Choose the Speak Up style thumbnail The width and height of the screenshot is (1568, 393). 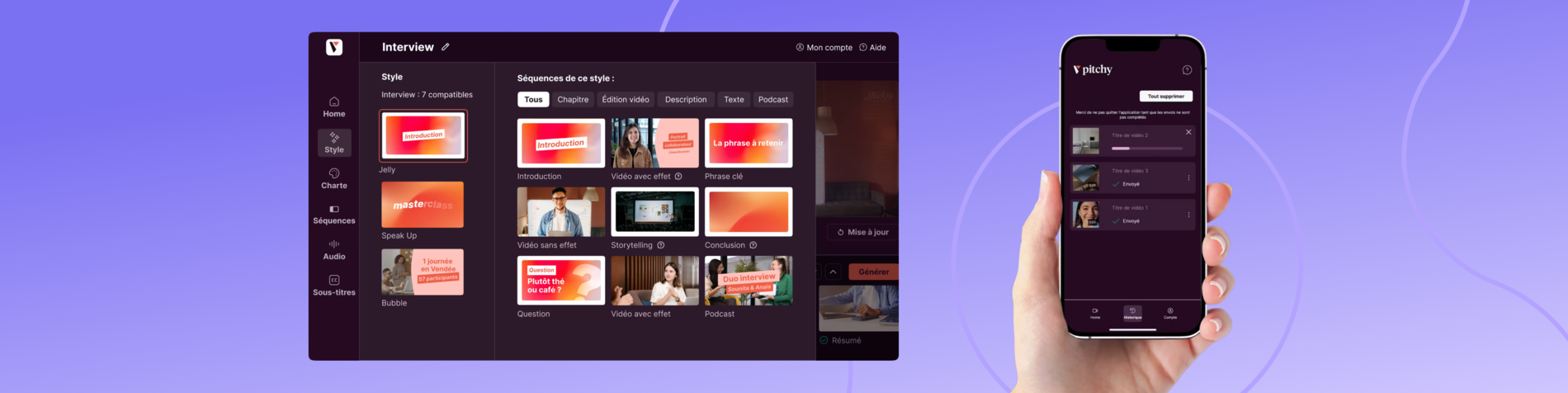[x=423, y=205]
